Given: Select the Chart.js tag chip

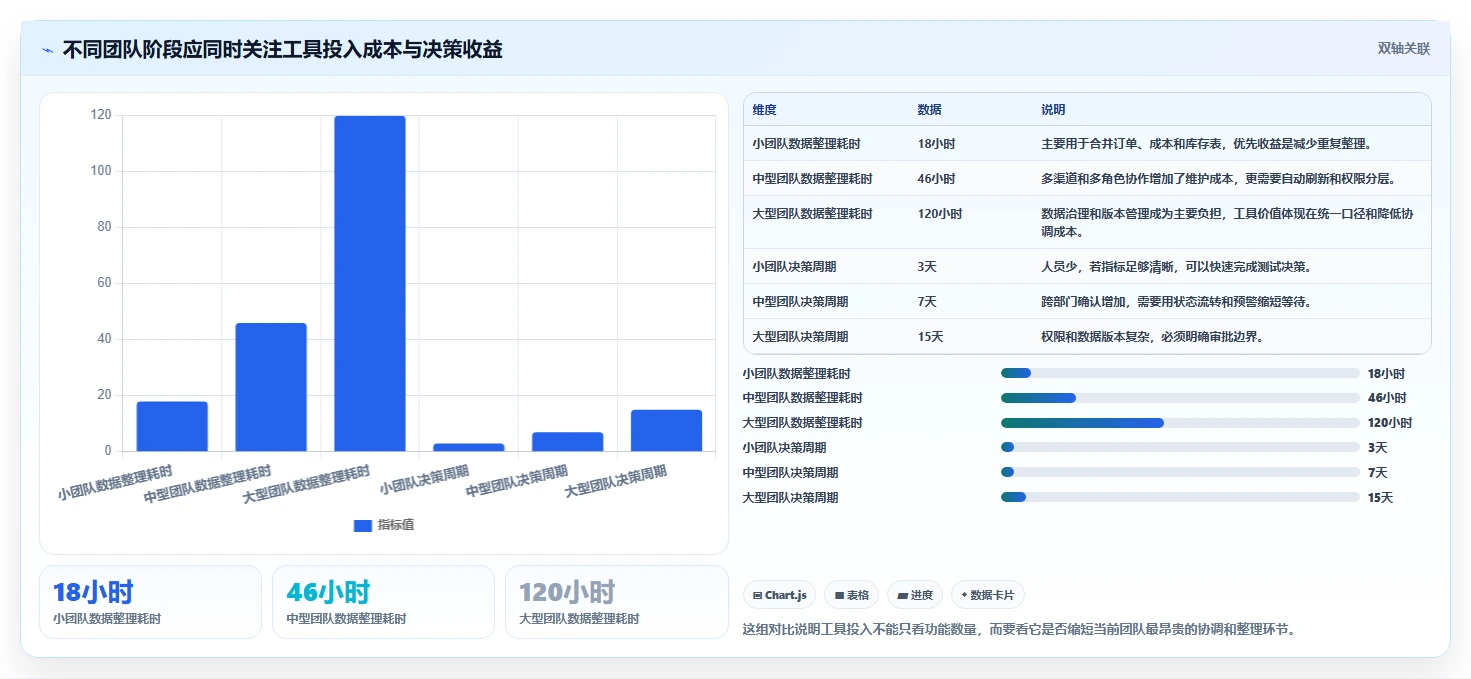Looking at the screenshot, I should pos(779,595).
